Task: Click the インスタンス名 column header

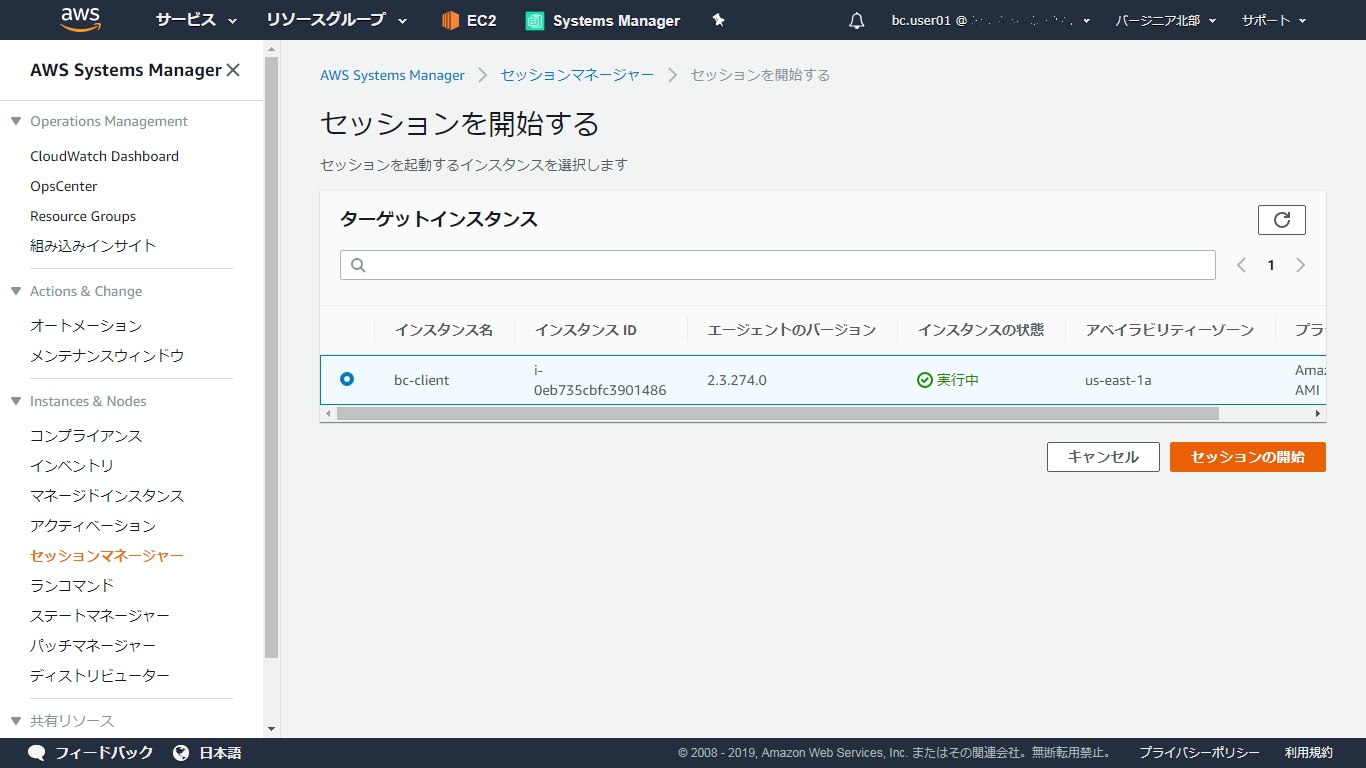Action: click(x=444, y=330)
